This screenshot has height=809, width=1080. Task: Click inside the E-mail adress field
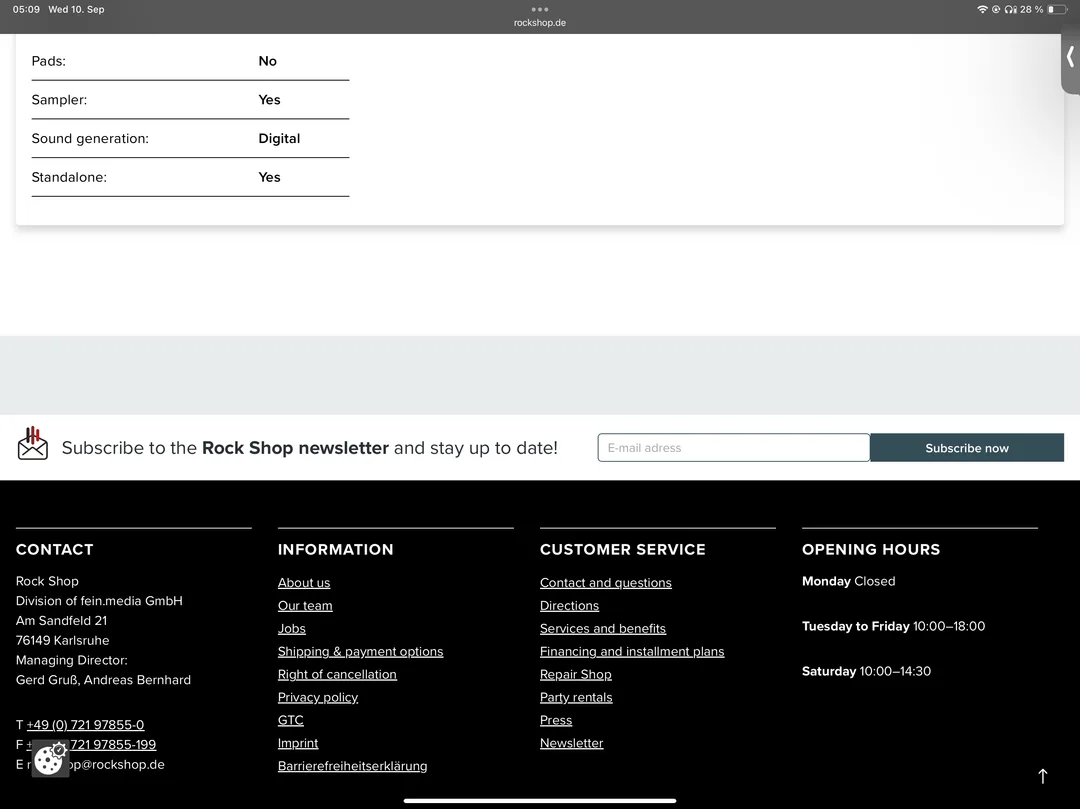[x=733, y=447]
